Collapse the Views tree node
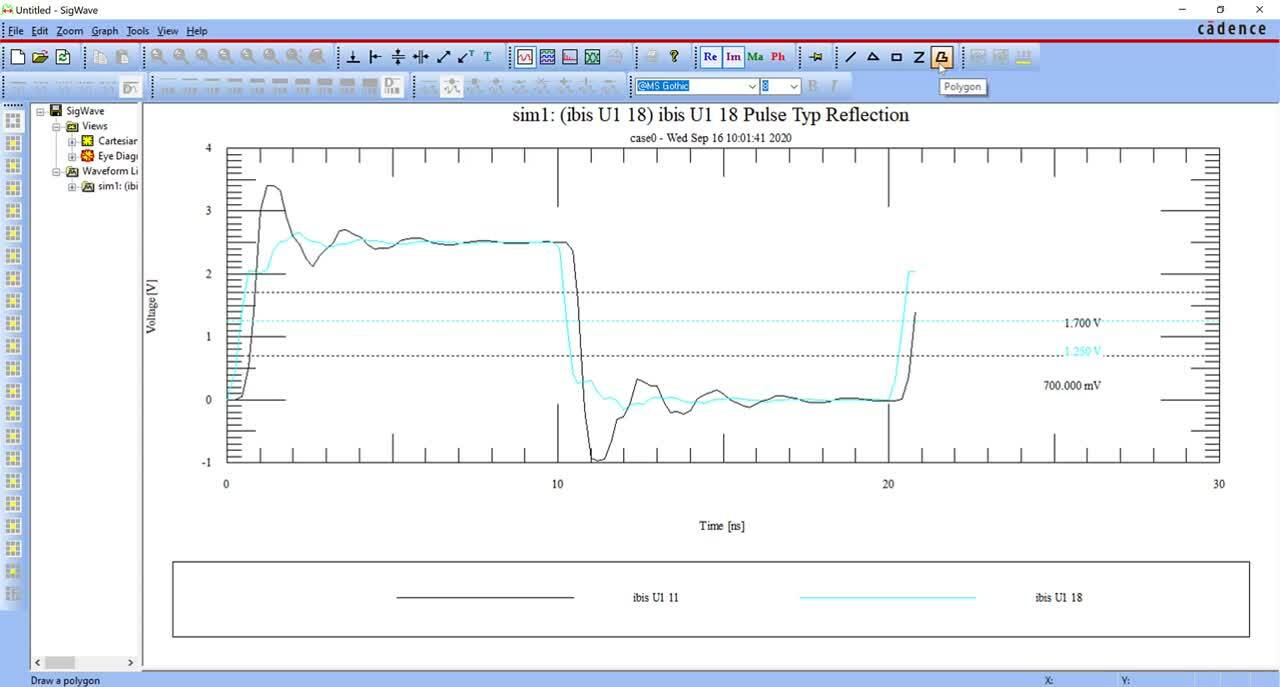This screenshot has height=687, width=1280. pyautogui.click(x=56, y=127)
